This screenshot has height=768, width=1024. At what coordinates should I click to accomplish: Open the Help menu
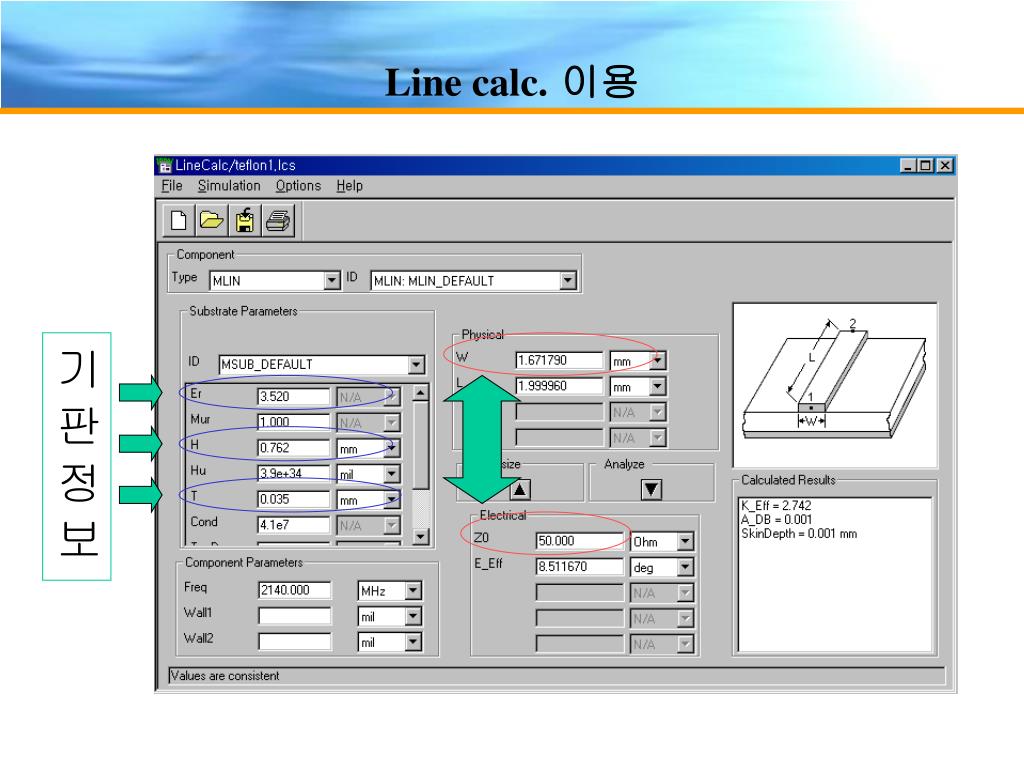click(x=349, y=186)
